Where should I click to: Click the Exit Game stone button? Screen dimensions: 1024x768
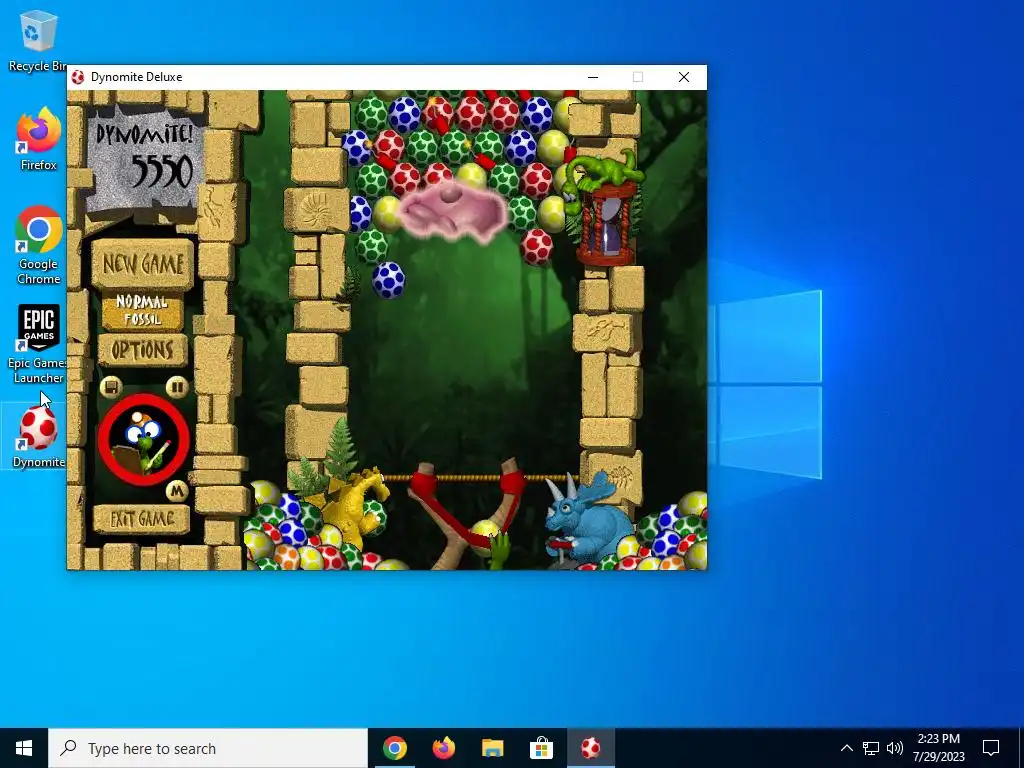point(142,519)
